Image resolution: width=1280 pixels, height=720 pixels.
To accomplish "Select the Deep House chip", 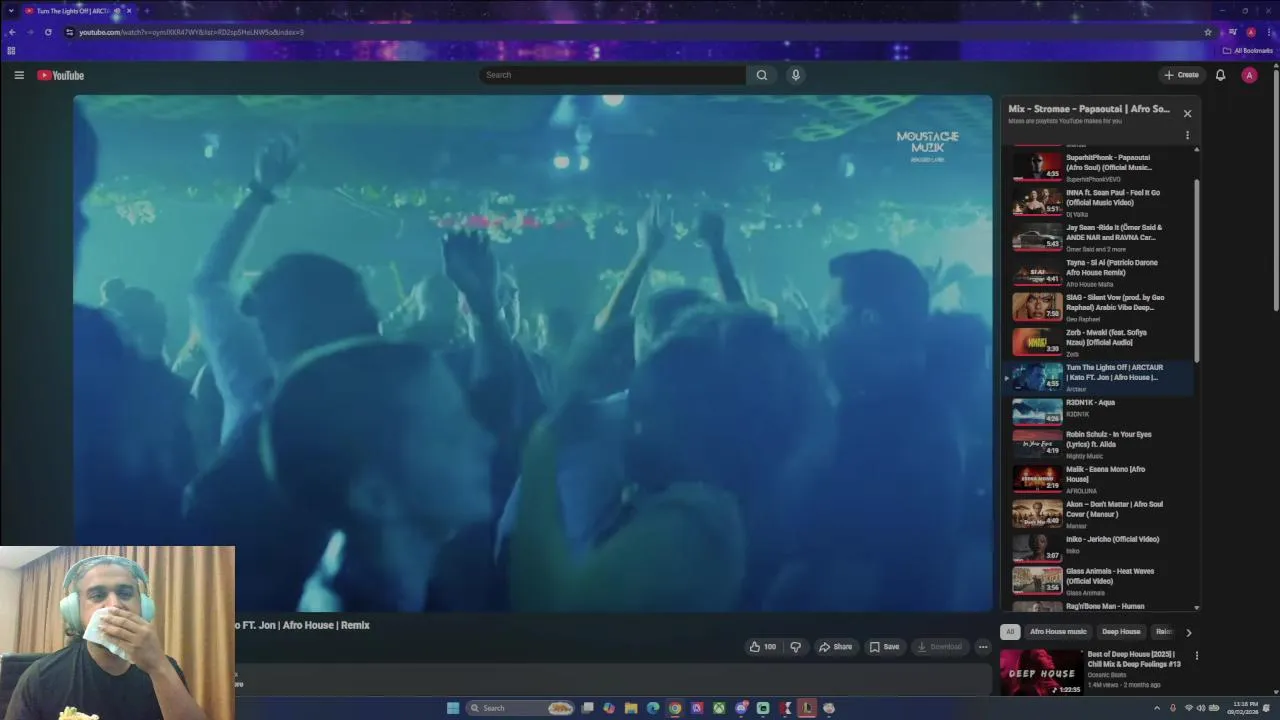I will pyautogui.click(x=1121, y=632).
